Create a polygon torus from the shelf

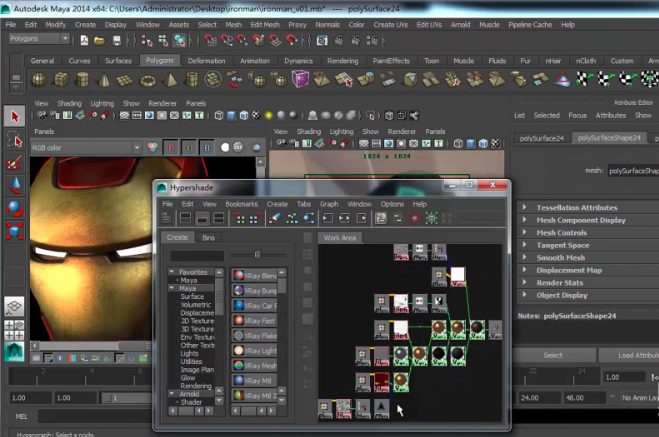coord(148,80)
